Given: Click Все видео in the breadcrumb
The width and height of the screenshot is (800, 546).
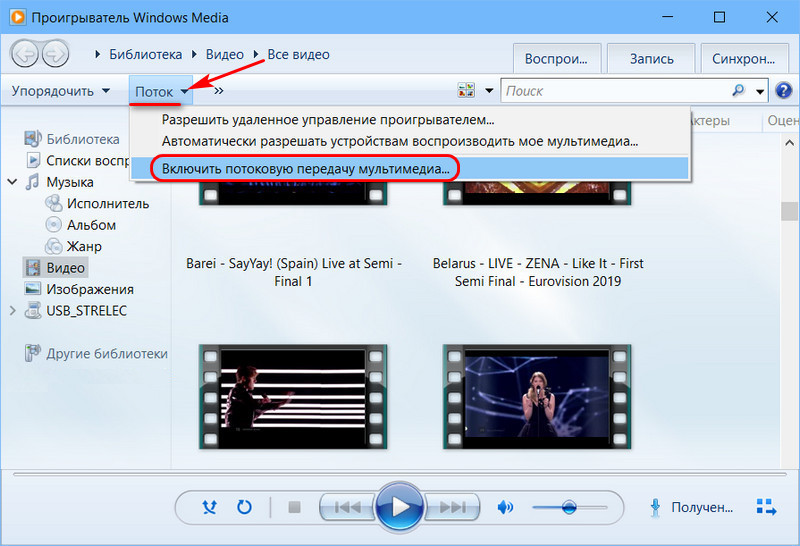Looking at the screenshot, I should pyautogui.click(x=298, y=55).
